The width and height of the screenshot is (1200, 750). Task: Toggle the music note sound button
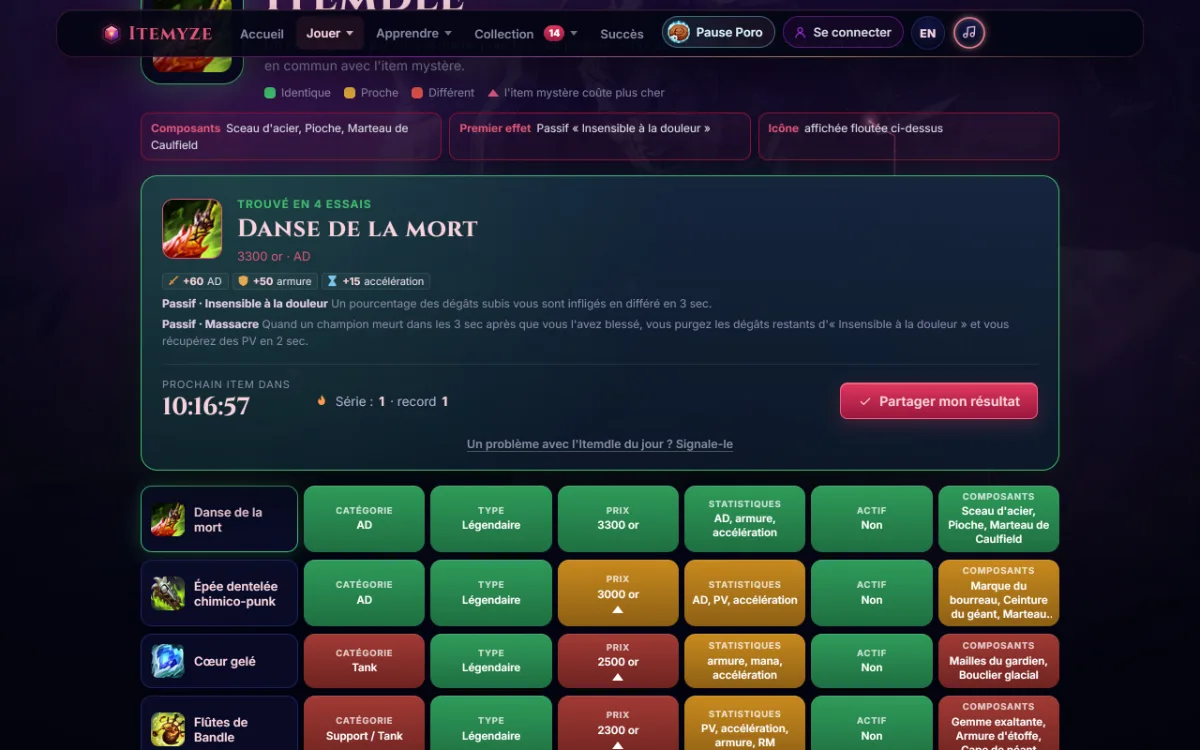click(969, 33)
